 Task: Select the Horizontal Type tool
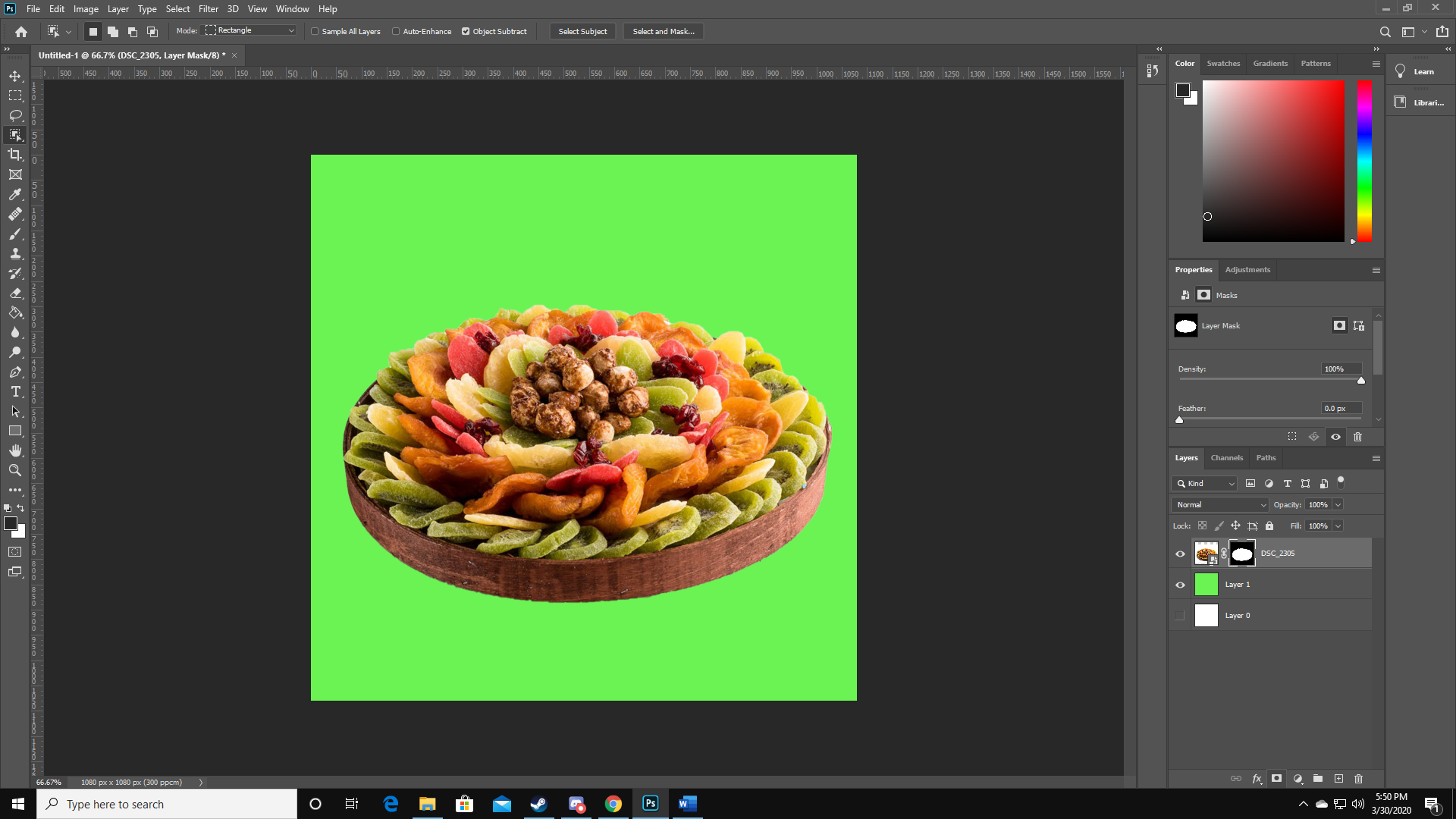tap(15, 391)
